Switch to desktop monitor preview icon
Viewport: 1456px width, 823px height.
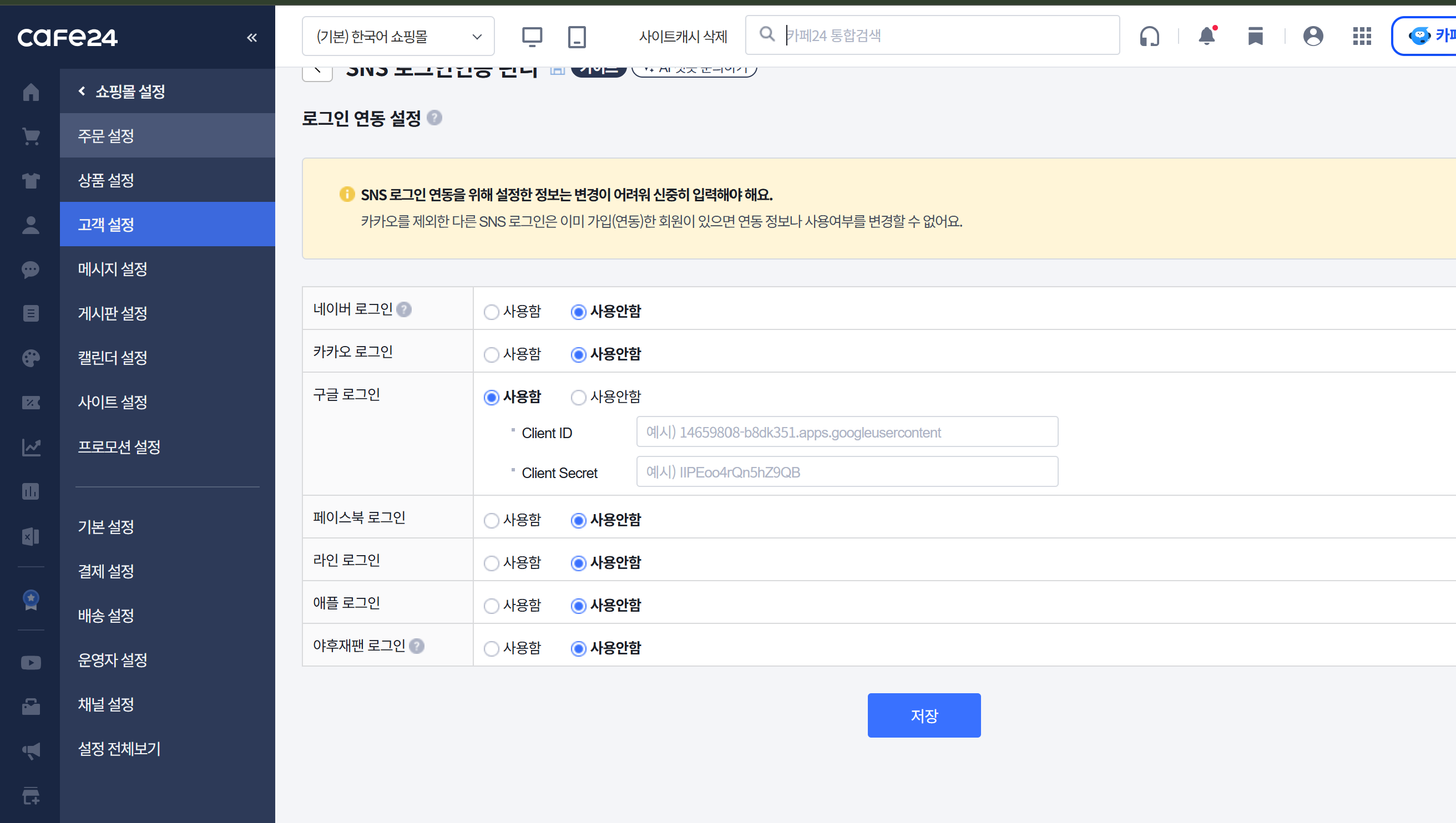click(532, 37)
